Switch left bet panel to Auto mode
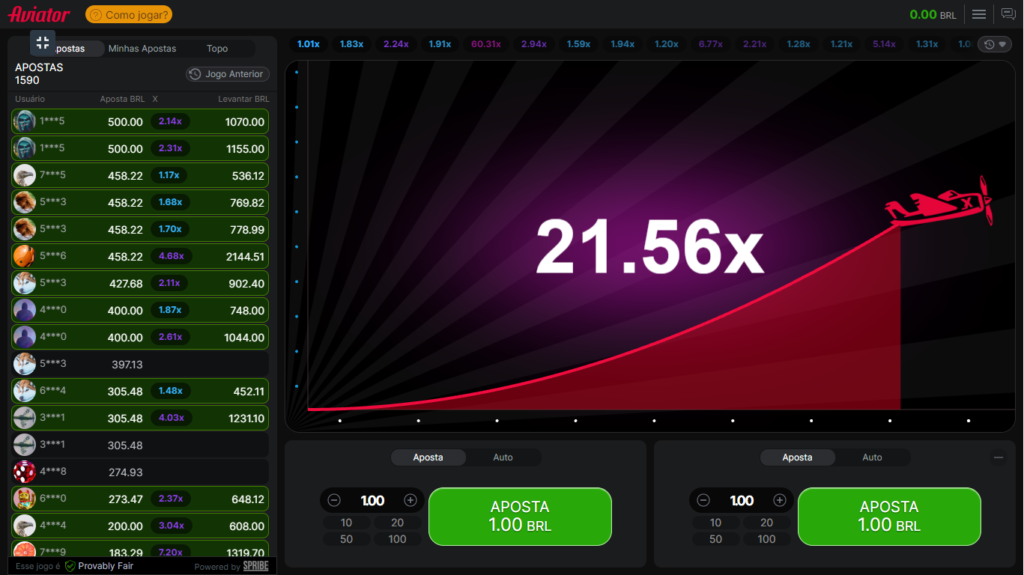1024x575 pixels. [503, 457]
